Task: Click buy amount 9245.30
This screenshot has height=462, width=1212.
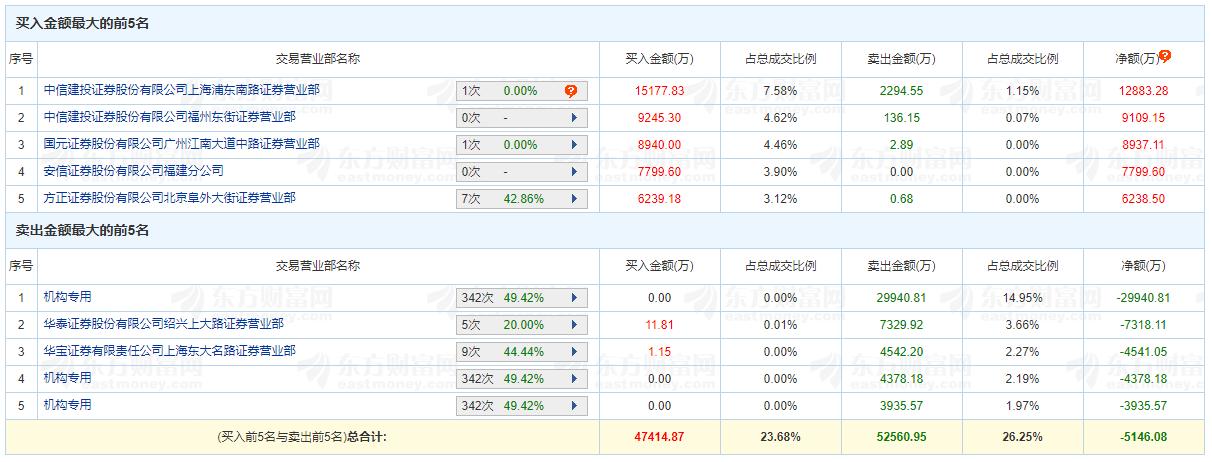Action: (x=659, y=118)
